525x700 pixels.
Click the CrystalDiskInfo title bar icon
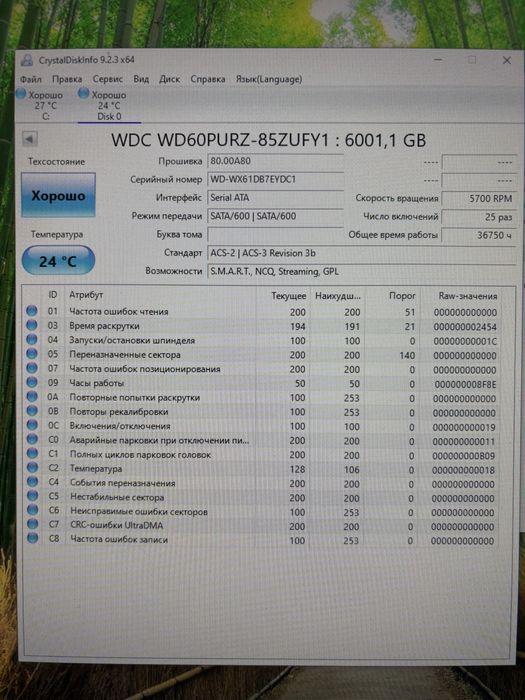pyautogui.click(x=27, y=60)
